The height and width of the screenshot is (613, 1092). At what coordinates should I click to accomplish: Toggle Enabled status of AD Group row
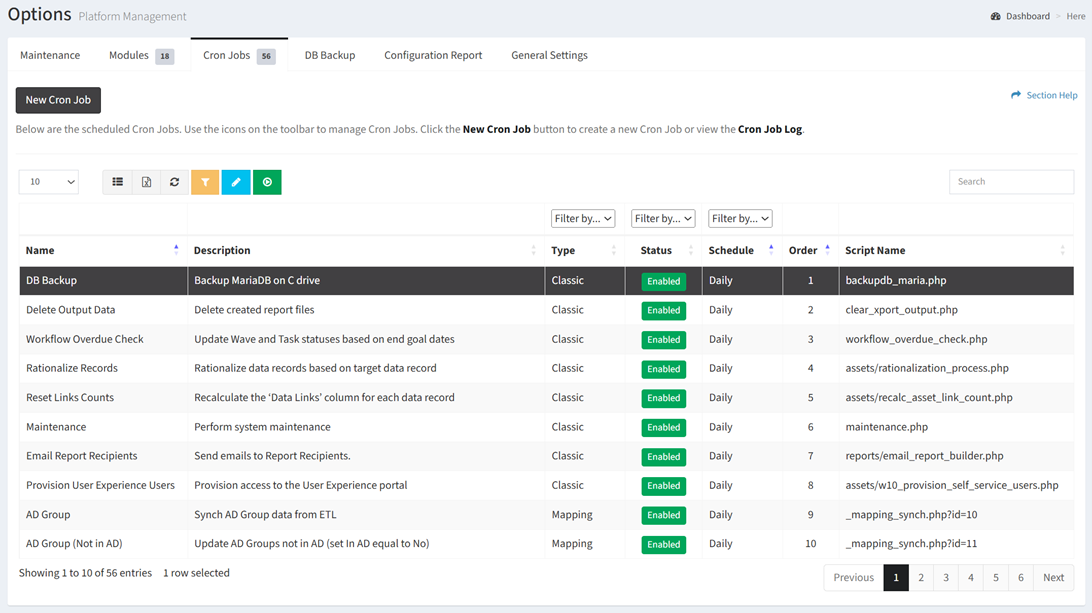663,515
